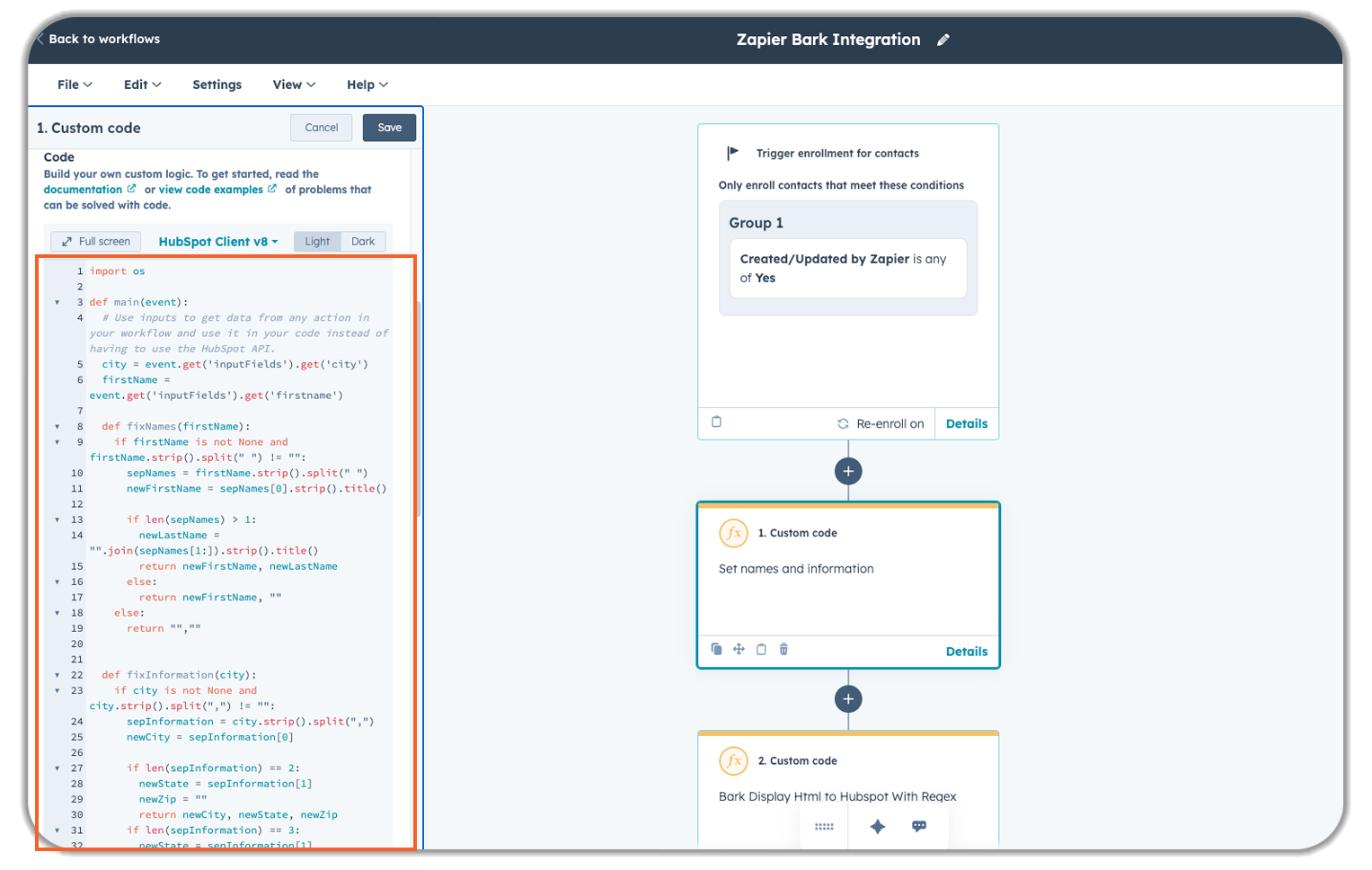Click the 'def fixInformation(city):' code line
Viewport: 1372px width, 870px height.
(x=179, y=675)
